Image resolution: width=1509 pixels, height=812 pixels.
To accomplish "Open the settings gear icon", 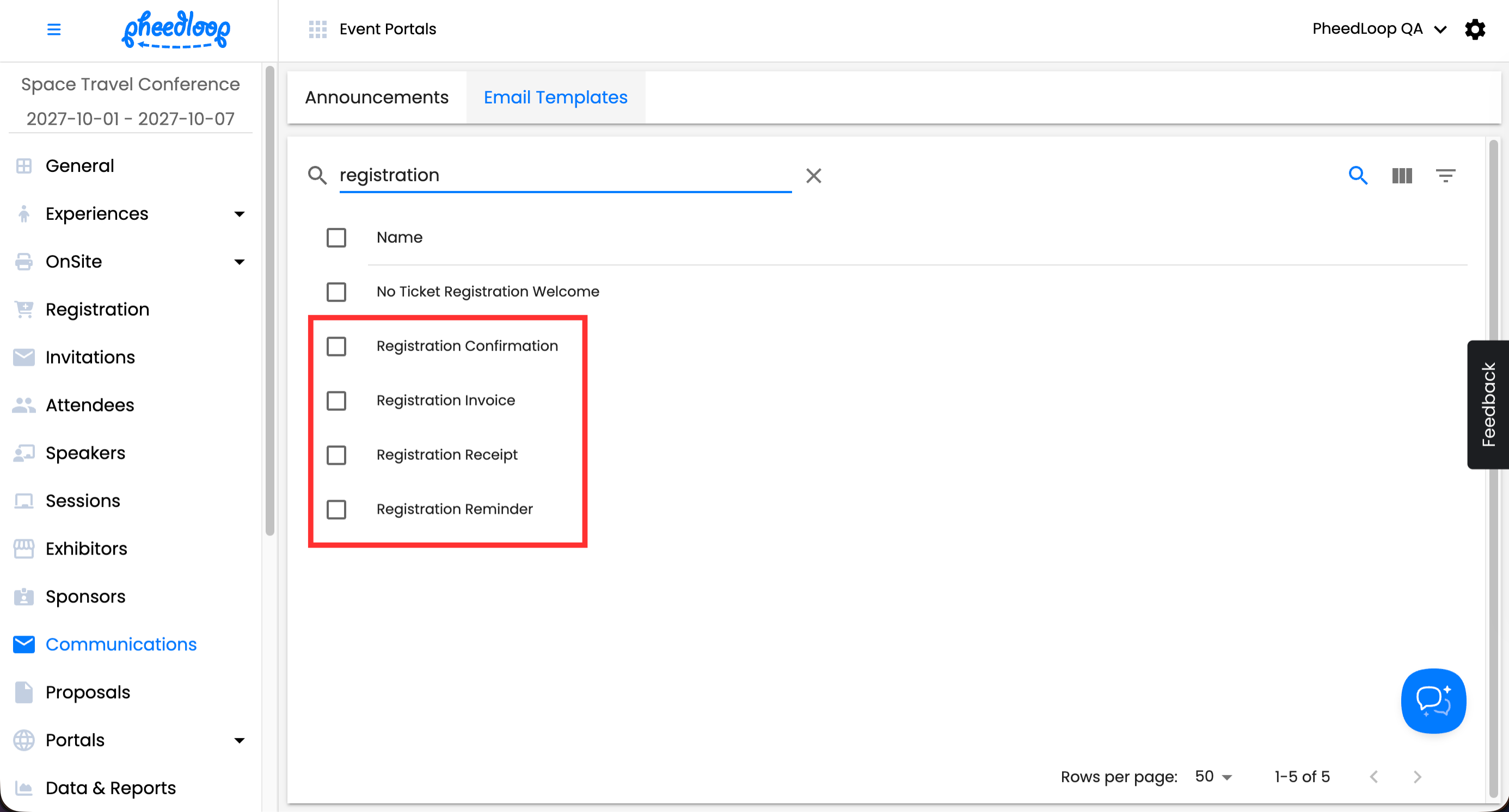I will coord(1475,29).
